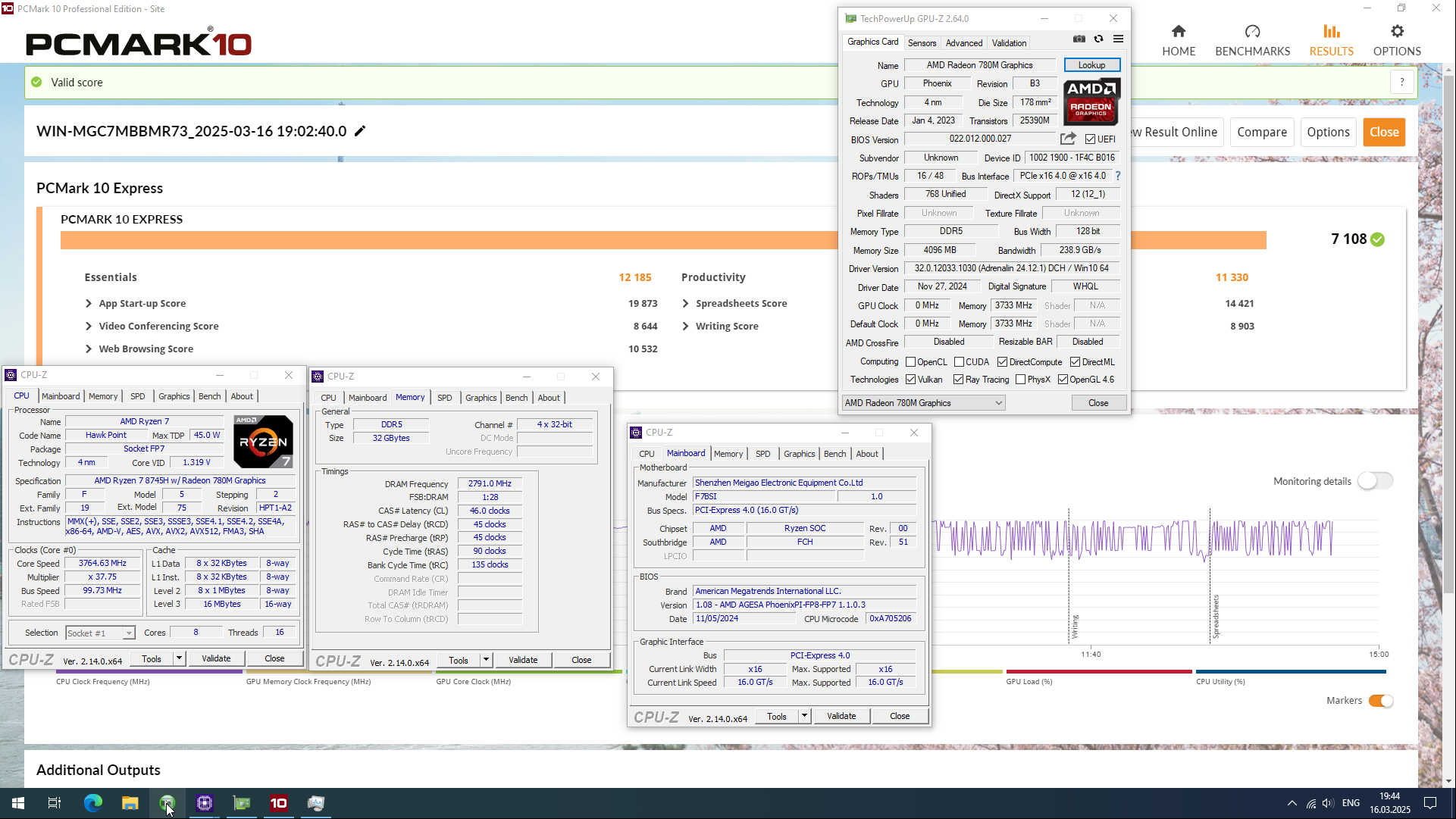Open the GPU-Z hamburger menu
The image size is (1456, 819).
pos(1118,39)
